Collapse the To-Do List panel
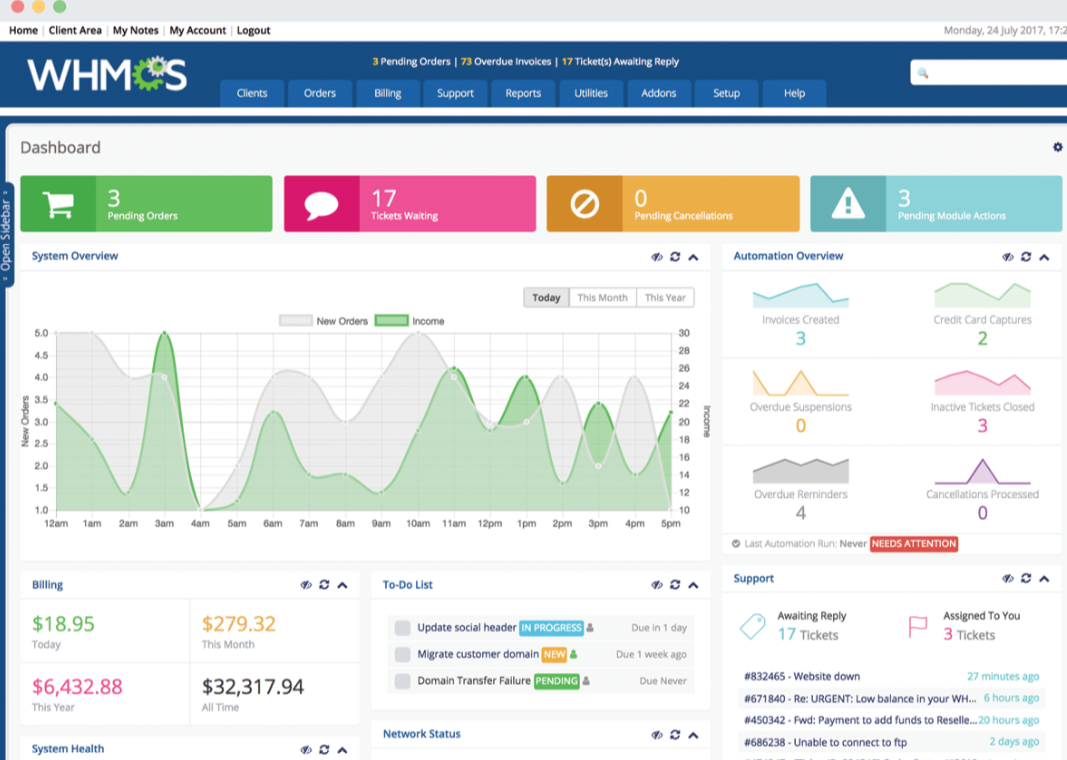 tap(693, 585)
